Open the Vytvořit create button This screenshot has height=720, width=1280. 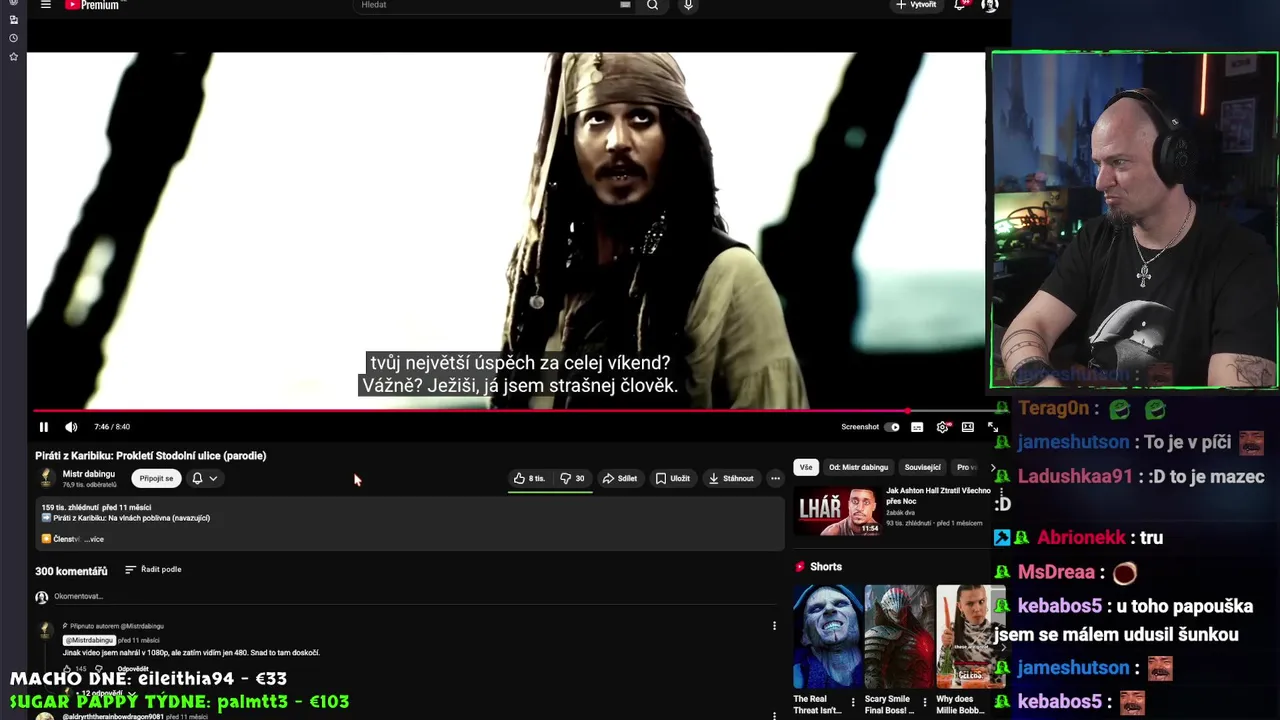(916, 5)
